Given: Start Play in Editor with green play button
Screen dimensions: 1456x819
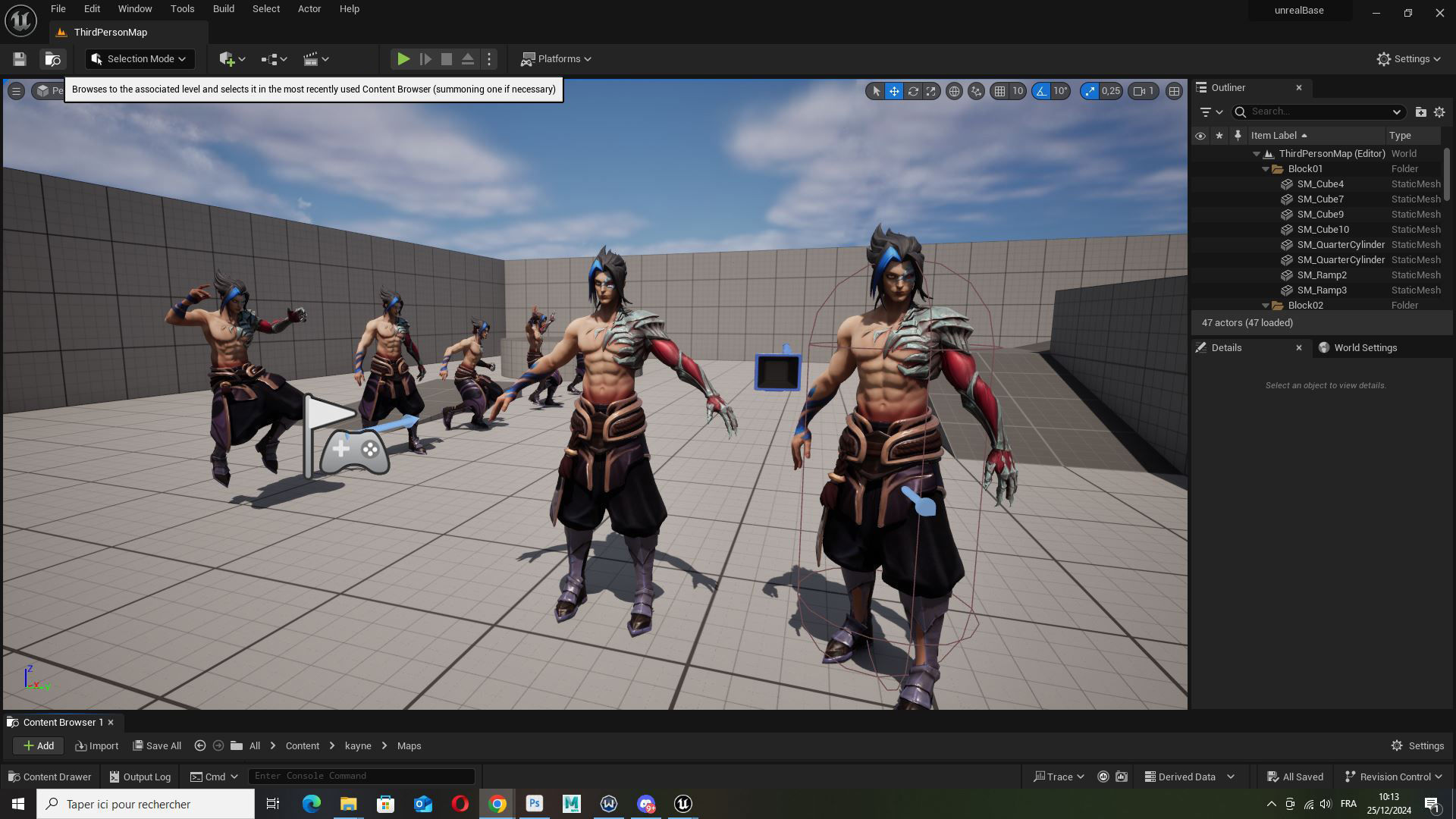Looking at the screenshot, I should coord(403,59).
